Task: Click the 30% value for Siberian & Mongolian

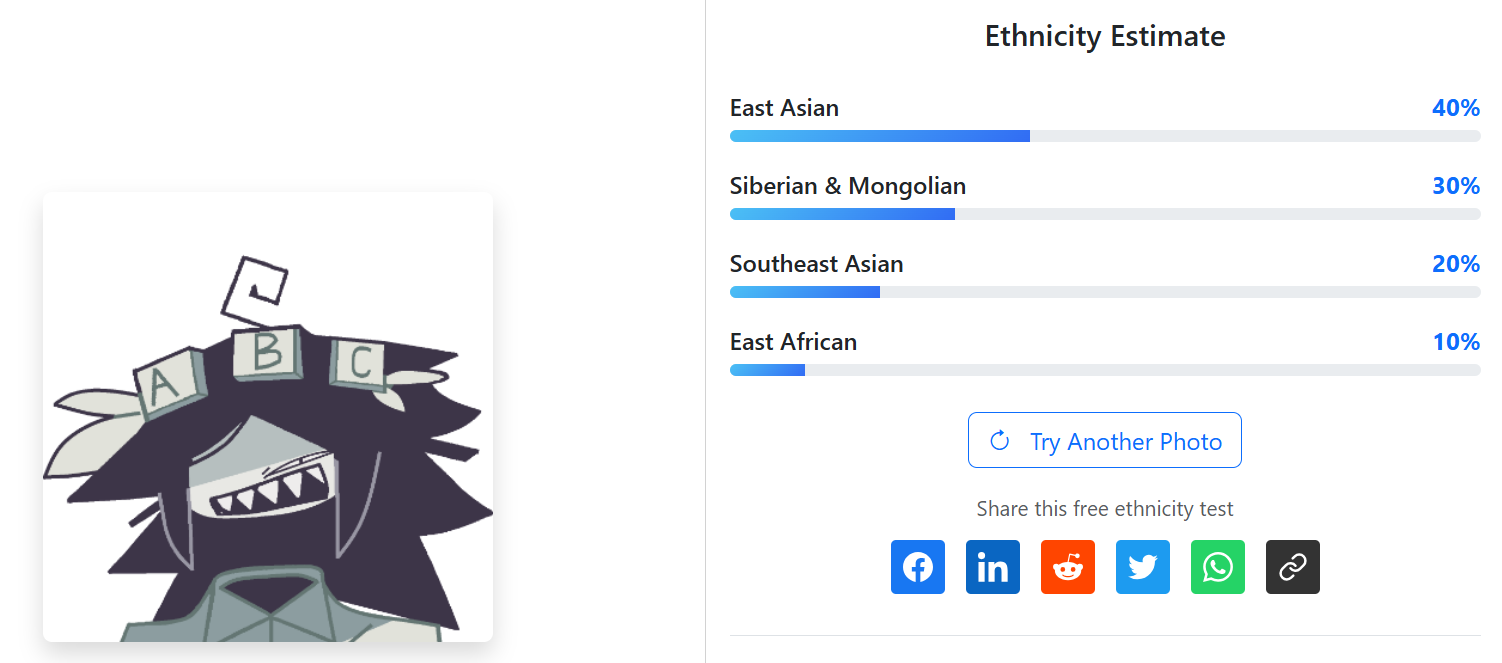Action: pos(1455,186)
